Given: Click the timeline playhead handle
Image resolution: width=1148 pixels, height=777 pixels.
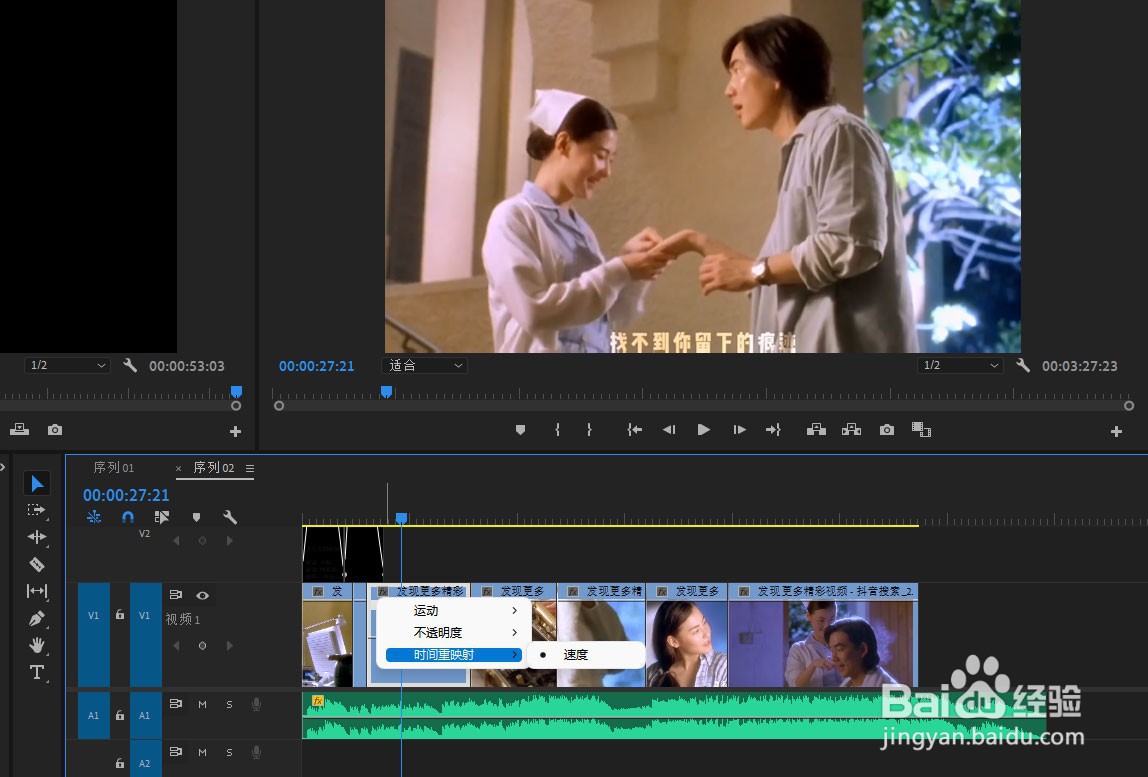Looking at the screenshot, I should click(x=401, y=518).
